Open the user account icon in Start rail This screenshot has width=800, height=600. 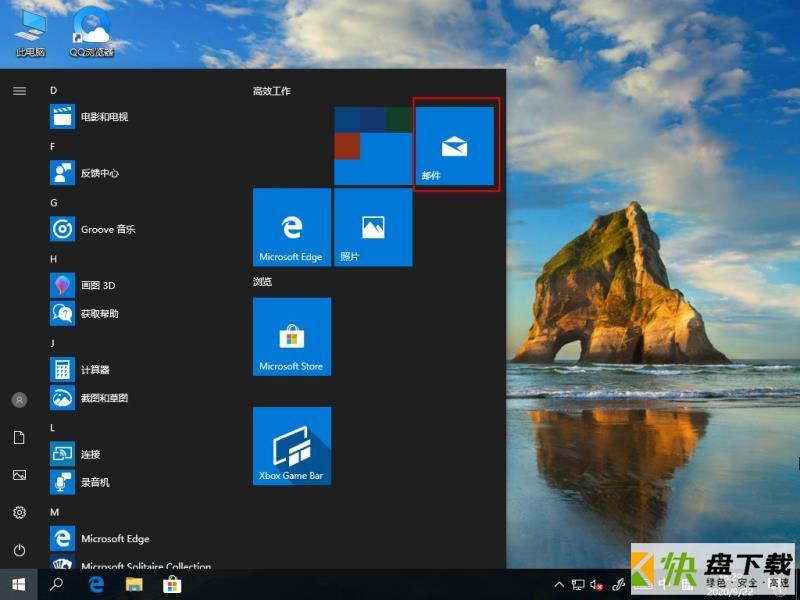pyautogui.click(x=19, y=400)
